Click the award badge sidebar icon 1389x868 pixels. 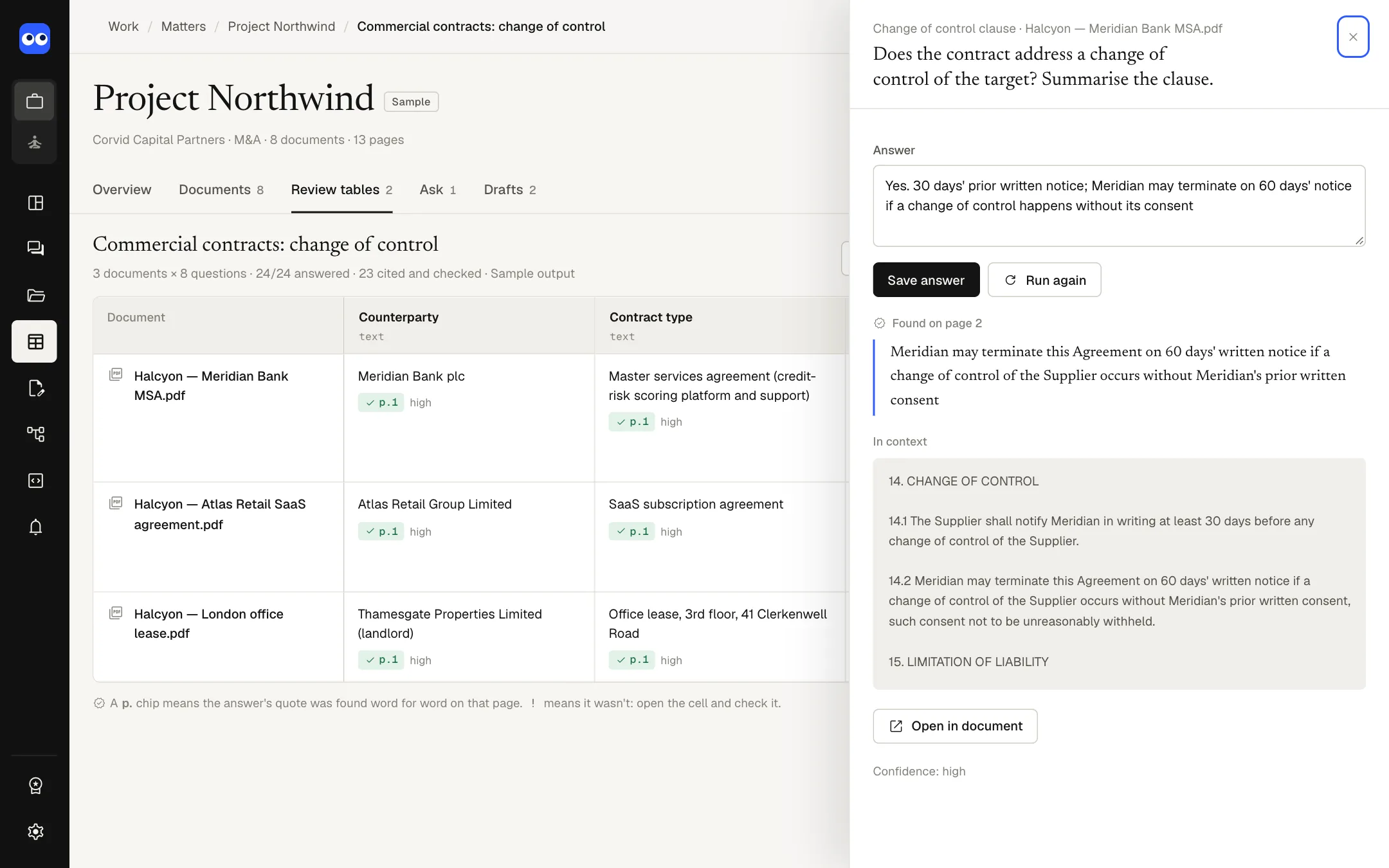(35, 785)
